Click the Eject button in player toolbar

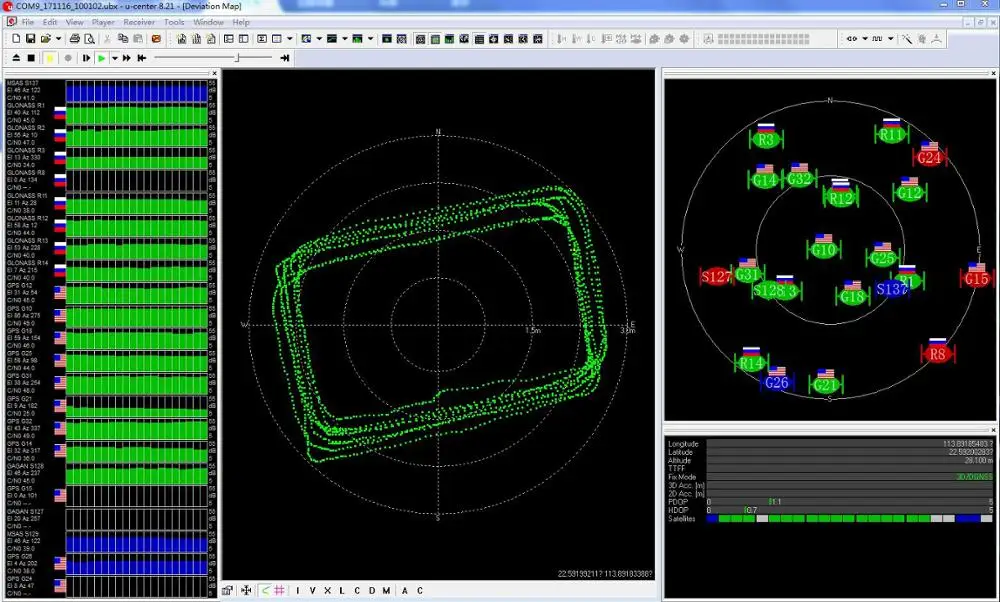[14, 58]
